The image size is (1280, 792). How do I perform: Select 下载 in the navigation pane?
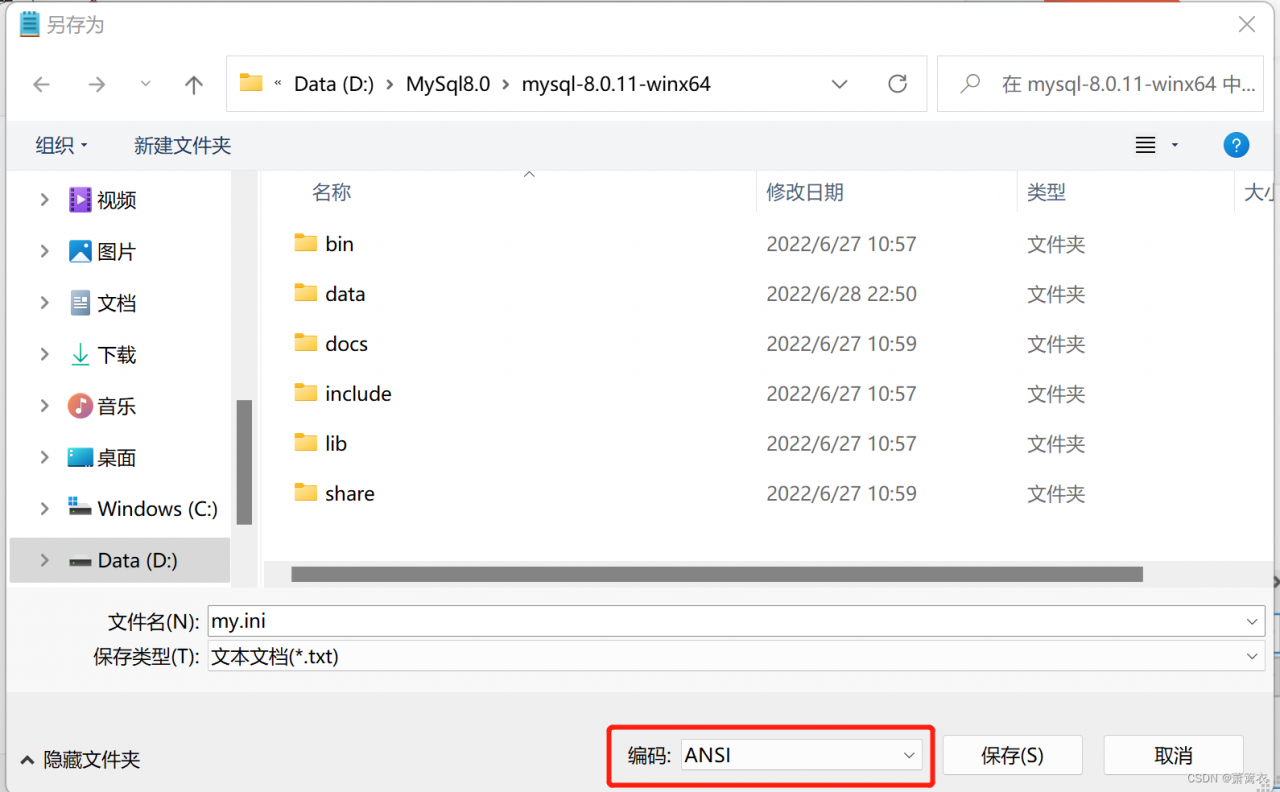click(103, 354)
